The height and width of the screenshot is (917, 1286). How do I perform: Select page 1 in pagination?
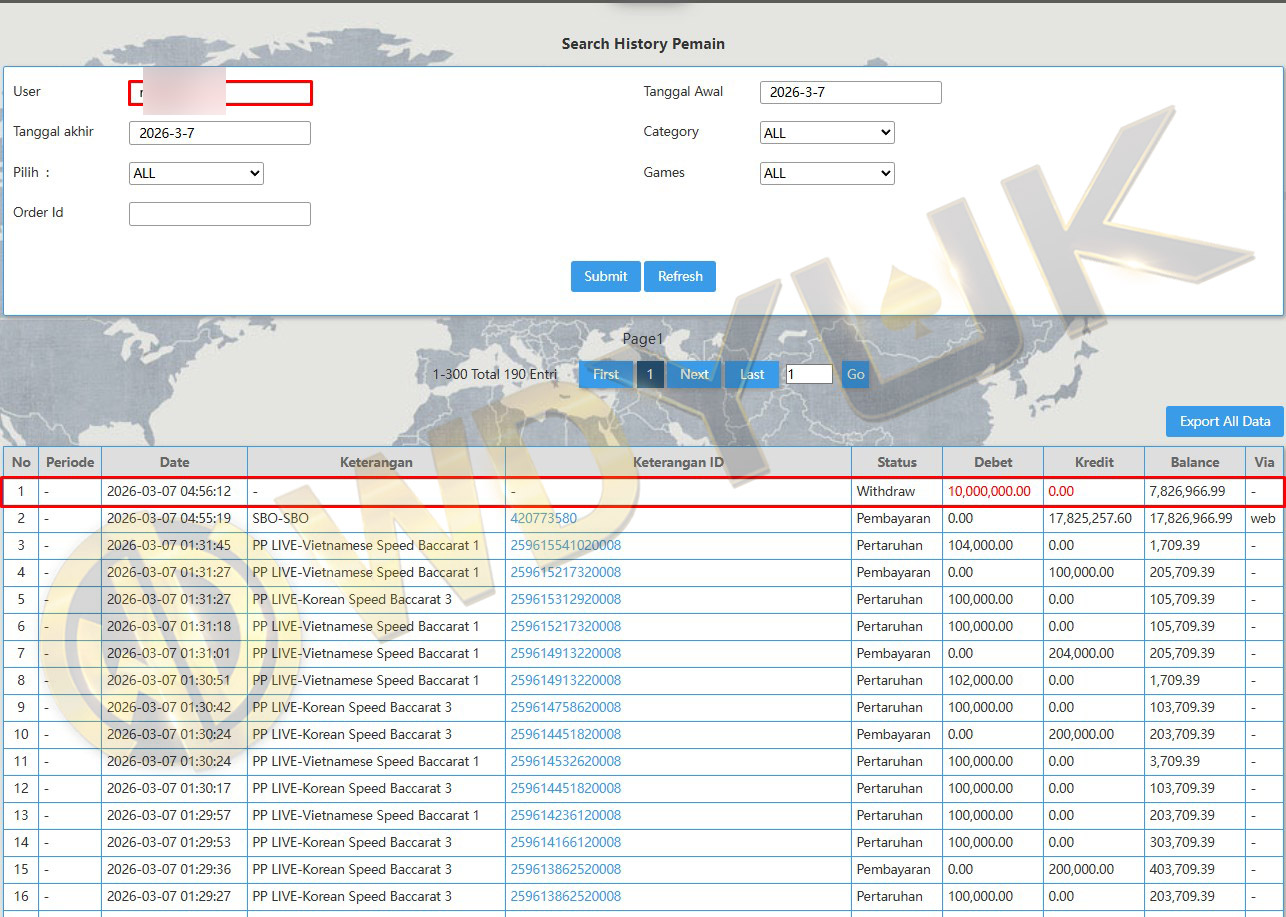pos(650,374)
